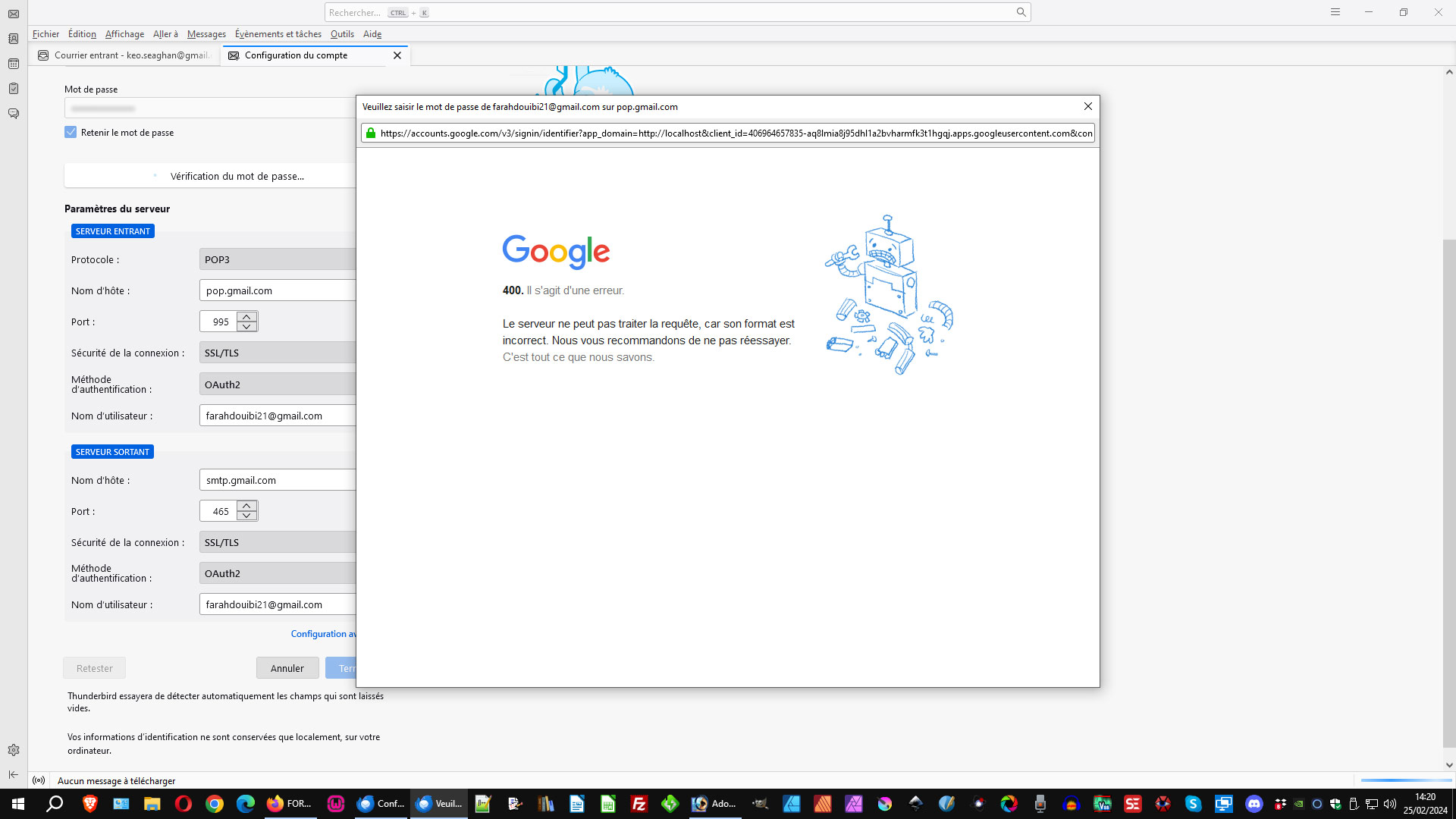This screenshot has width=1456, height=819.
Task: Open Windows File Explorer from taskbar
Action: (x=152, y=804)
